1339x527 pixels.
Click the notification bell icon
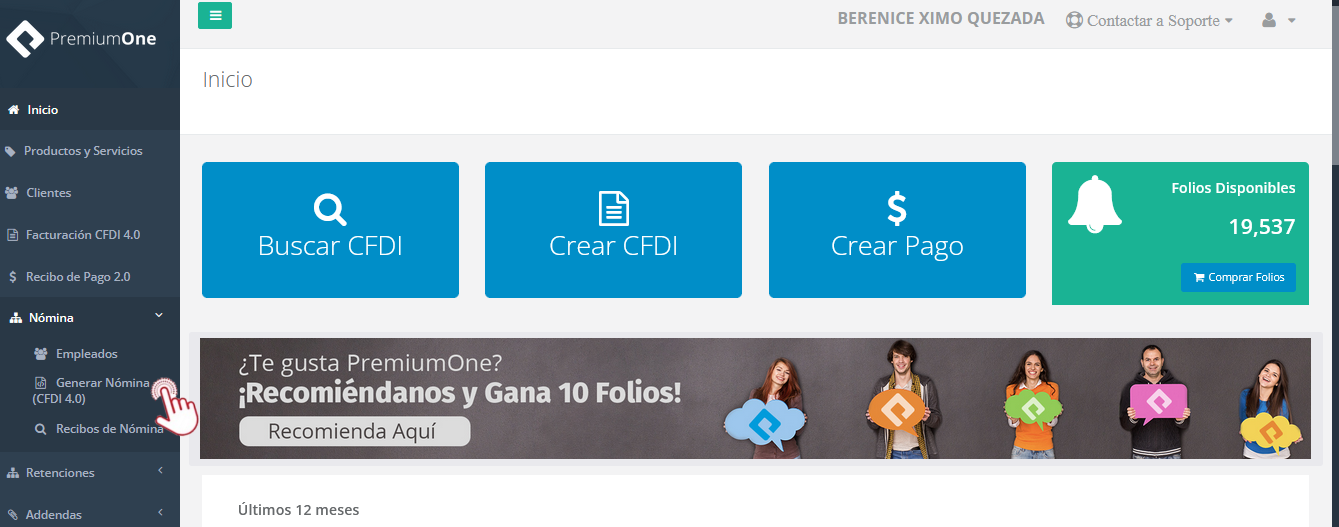[1094, 204]
